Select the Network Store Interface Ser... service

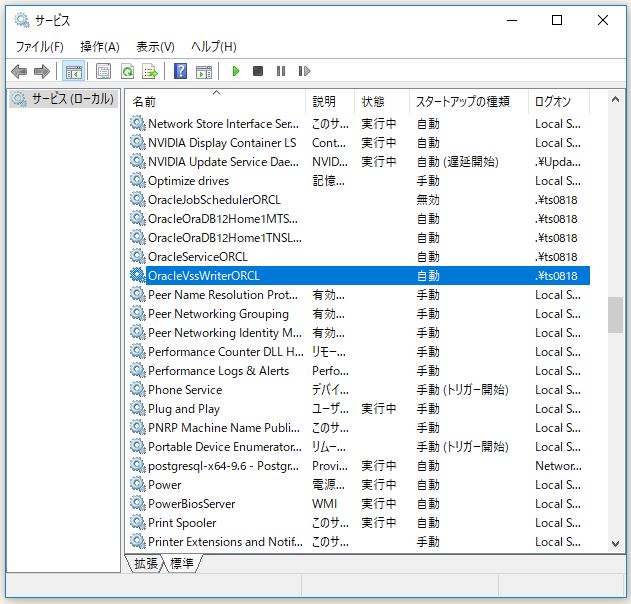point(359,124)
